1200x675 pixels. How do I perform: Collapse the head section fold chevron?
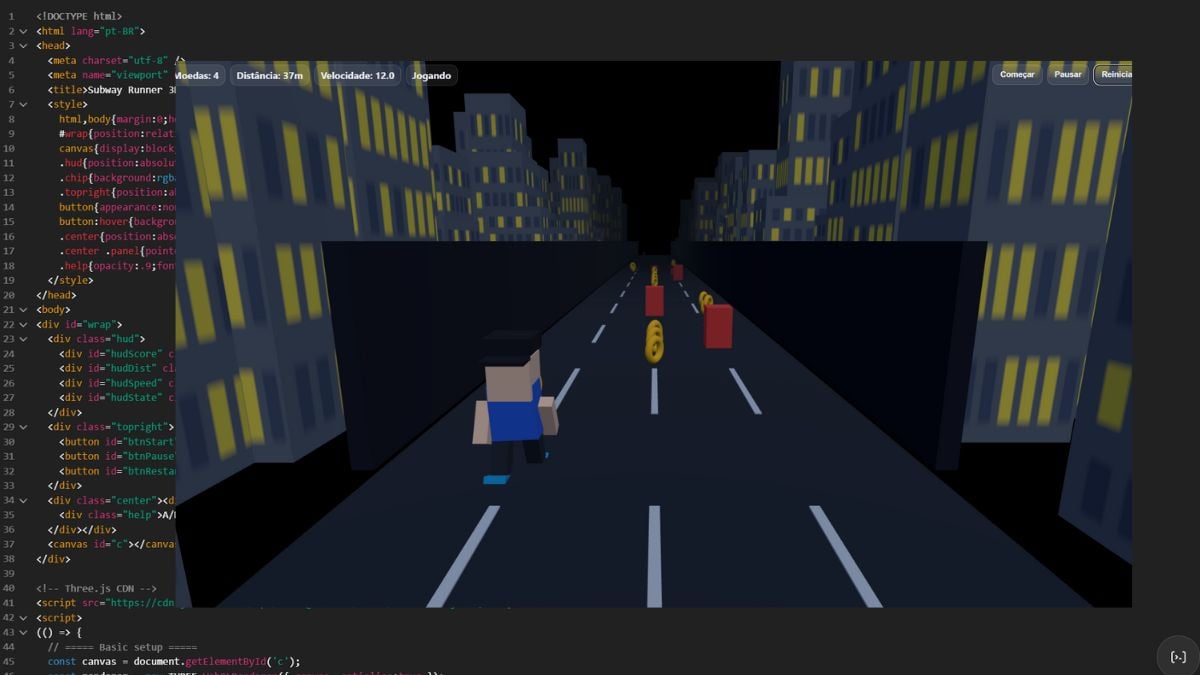point(23,46)
